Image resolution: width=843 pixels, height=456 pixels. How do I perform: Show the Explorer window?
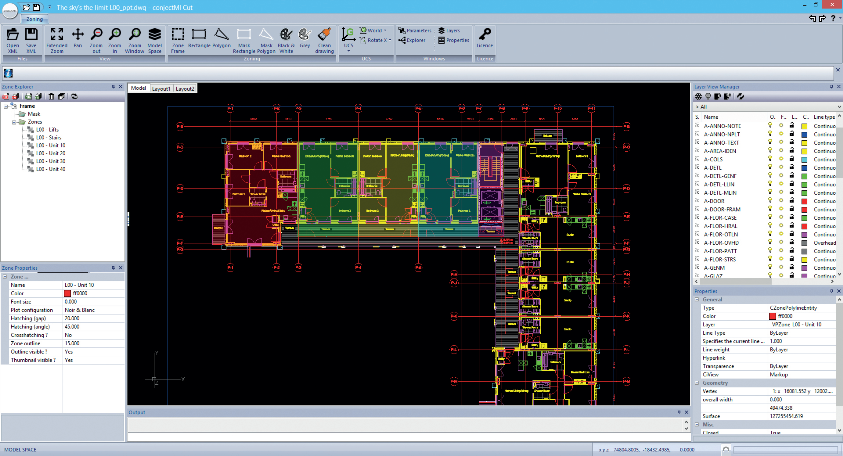[412, 40]
